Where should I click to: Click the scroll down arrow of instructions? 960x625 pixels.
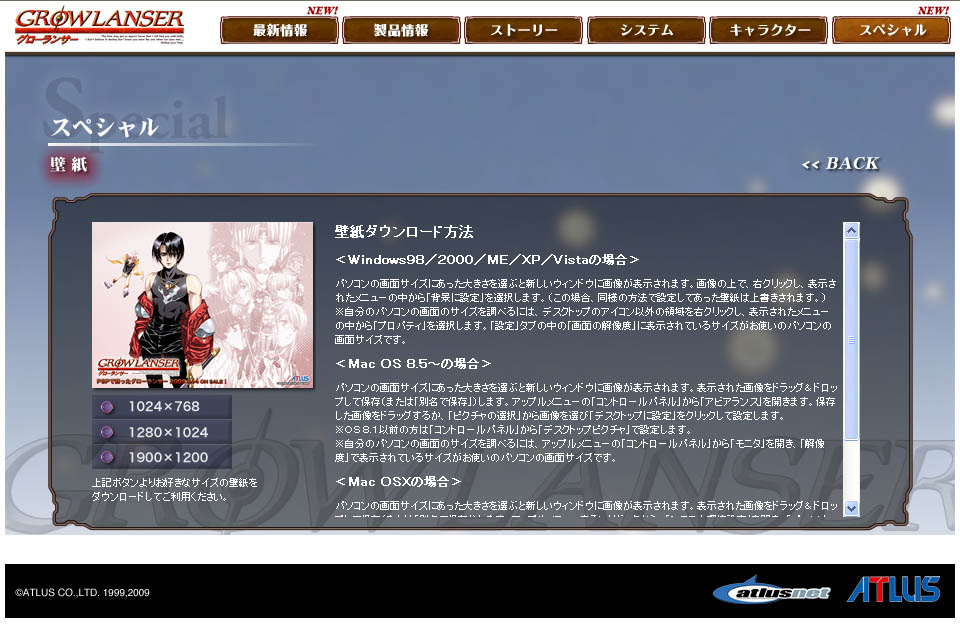click(851, 508)
